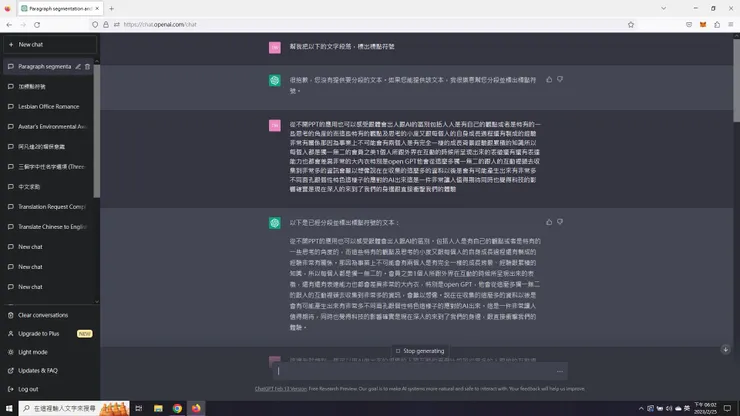Click the NEW badge next to Upgrade to Plus
Image resolution: width=740 pixels, height=416 pixels.
pyautogui.click(x=84, y=333)
